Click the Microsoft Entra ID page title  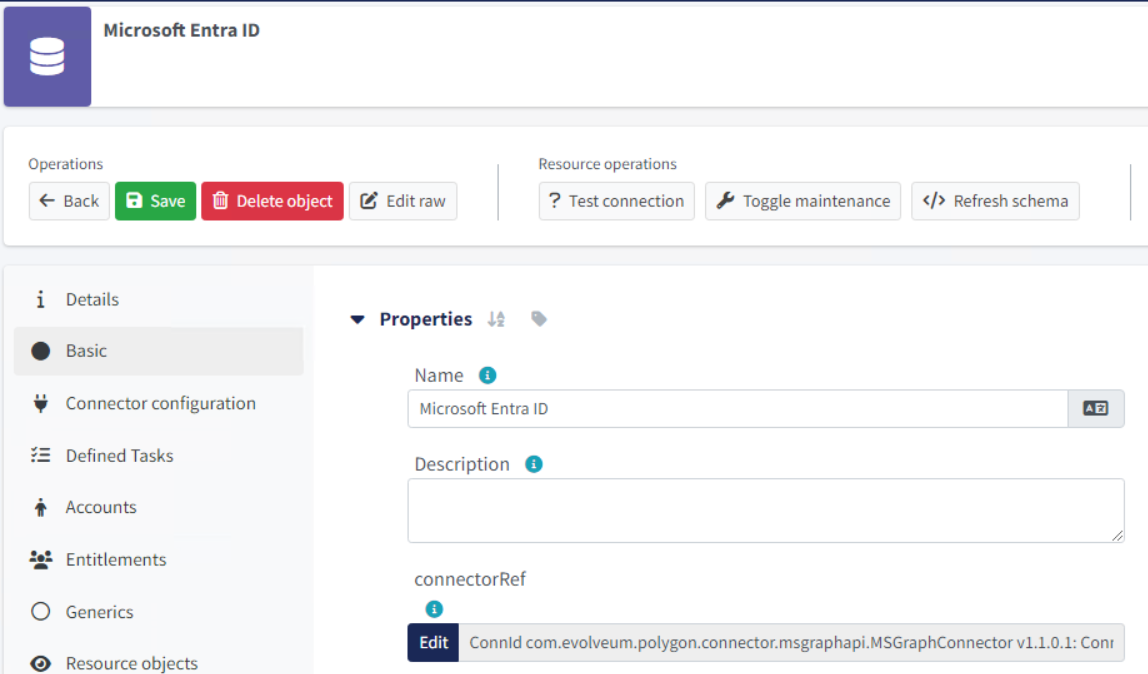pos(182,30)
